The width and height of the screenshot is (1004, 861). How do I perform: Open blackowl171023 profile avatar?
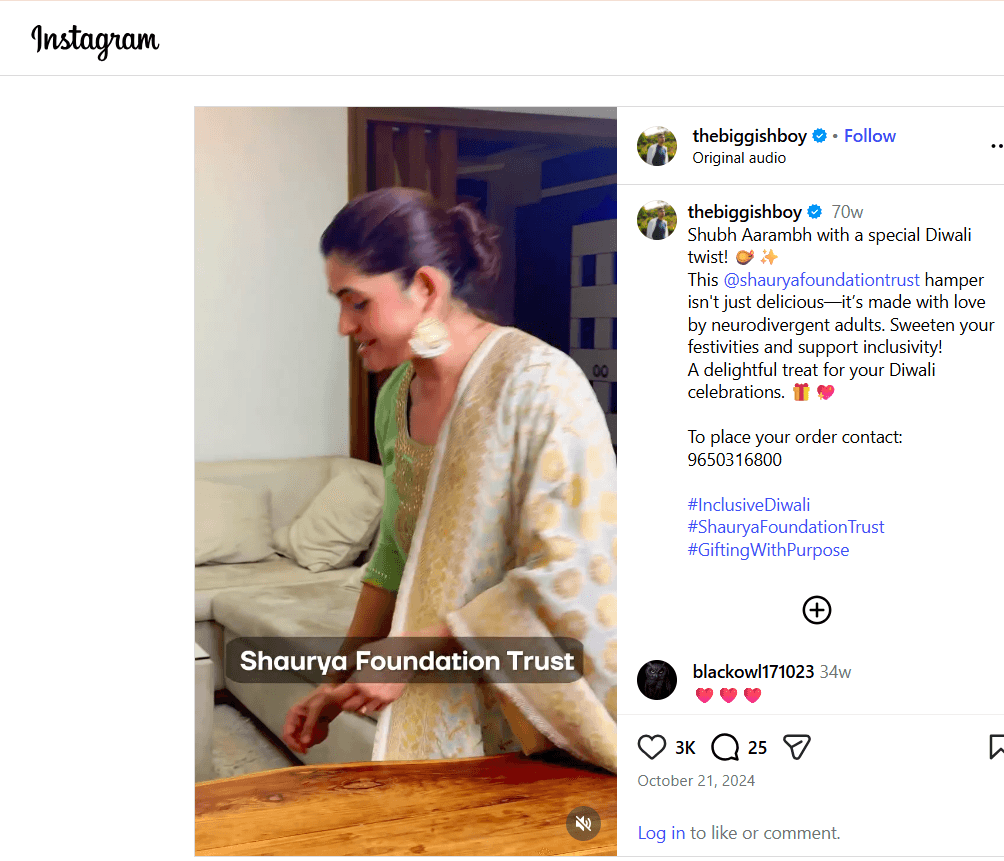tap(657, 680)
